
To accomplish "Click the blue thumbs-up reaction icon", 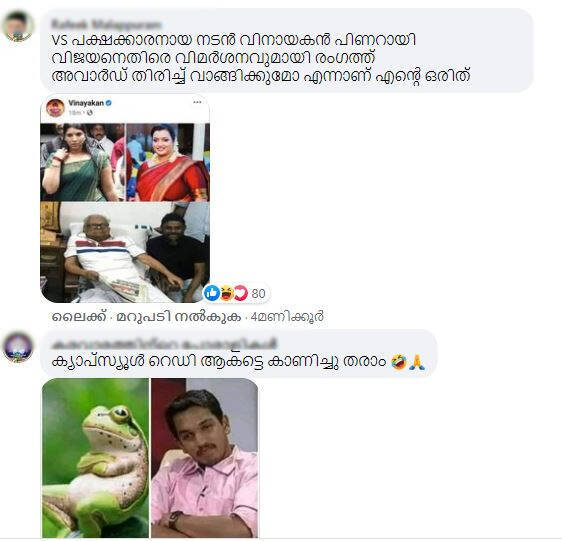I will coord(211,293).
